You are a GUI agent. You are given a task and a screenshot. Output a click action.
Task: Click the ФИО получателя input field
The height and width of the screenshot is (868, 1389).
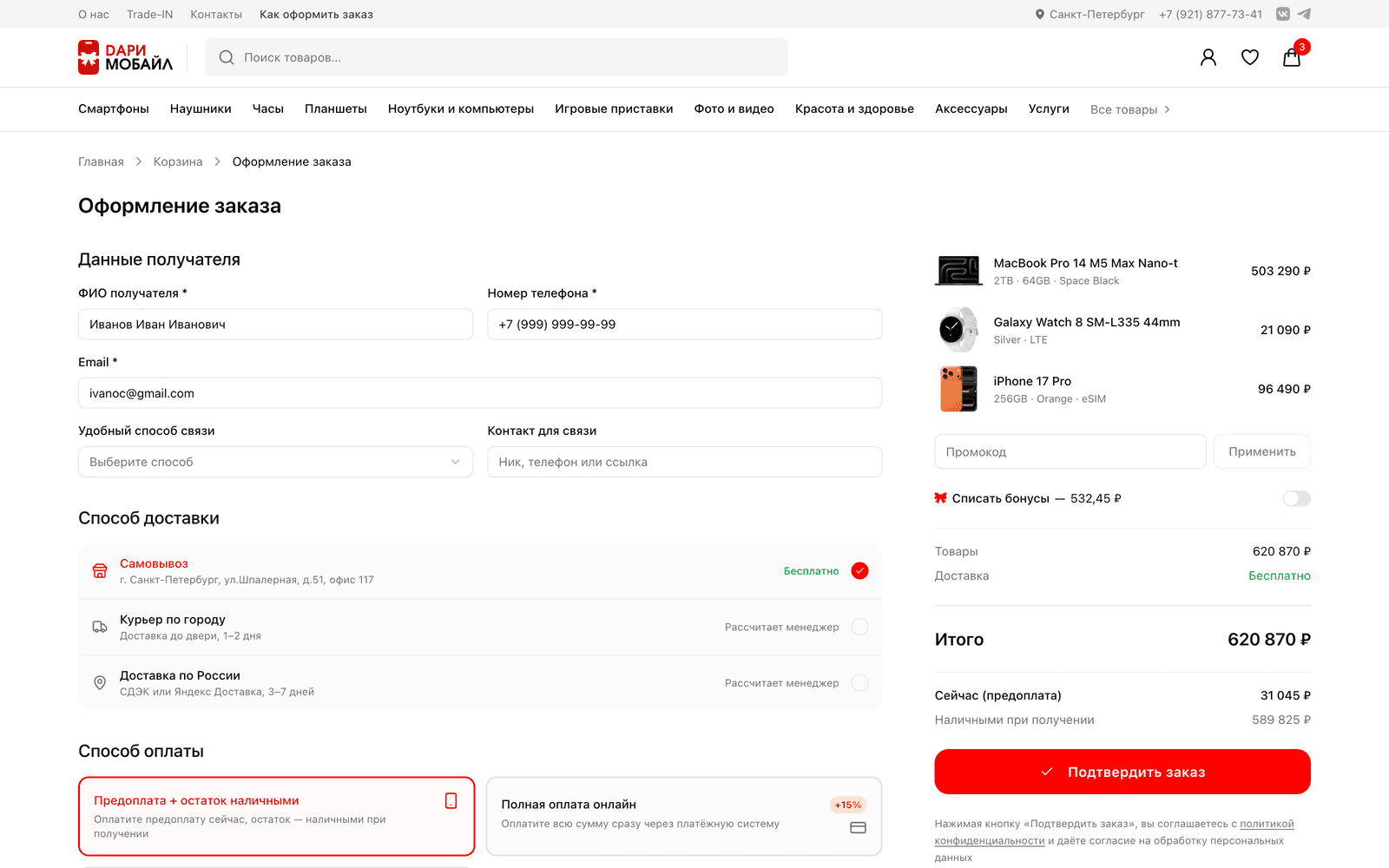pyautogui.click(x=275, y=325)
